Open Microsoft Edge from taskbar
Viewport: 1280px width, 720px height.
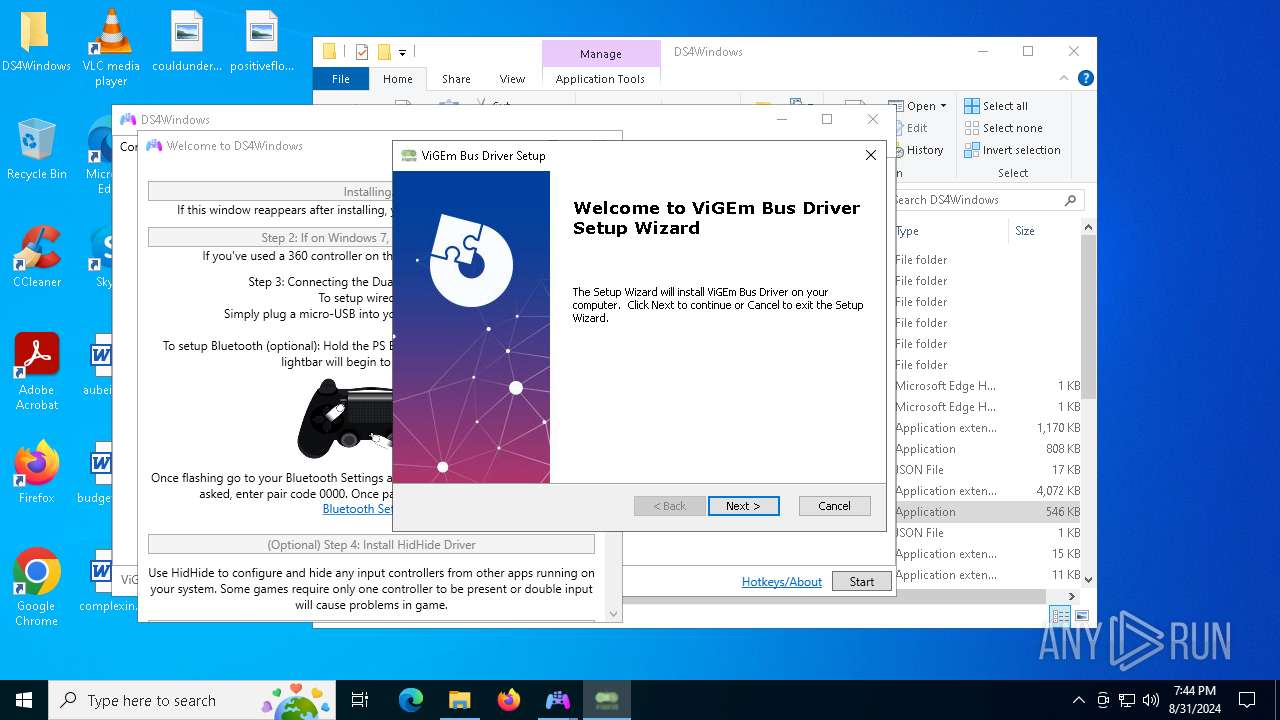[x=411, y=700]
